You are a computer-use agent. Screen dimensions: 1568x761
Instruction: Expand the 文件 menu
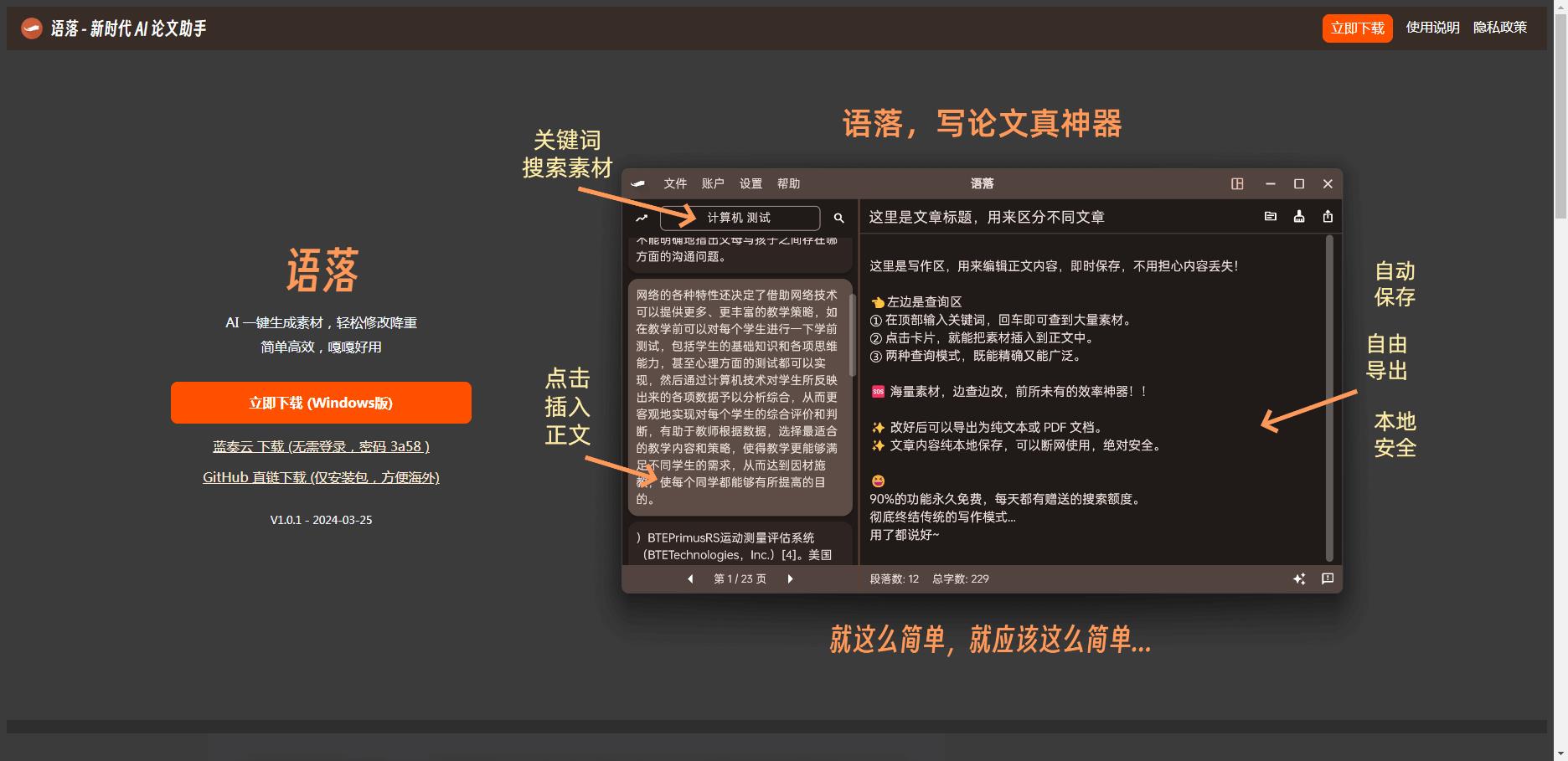tap(675, 183)
